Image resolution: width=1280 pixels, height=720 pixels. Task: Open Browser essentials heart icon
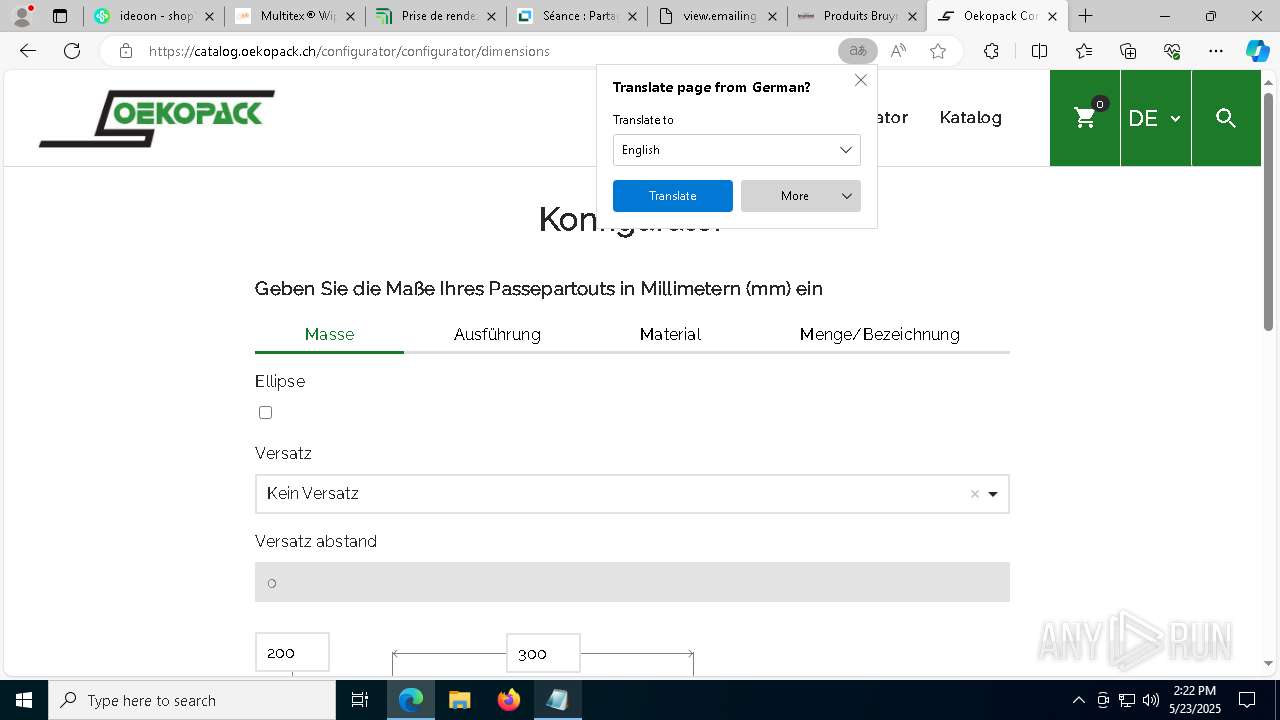[x=1172, y=51]
